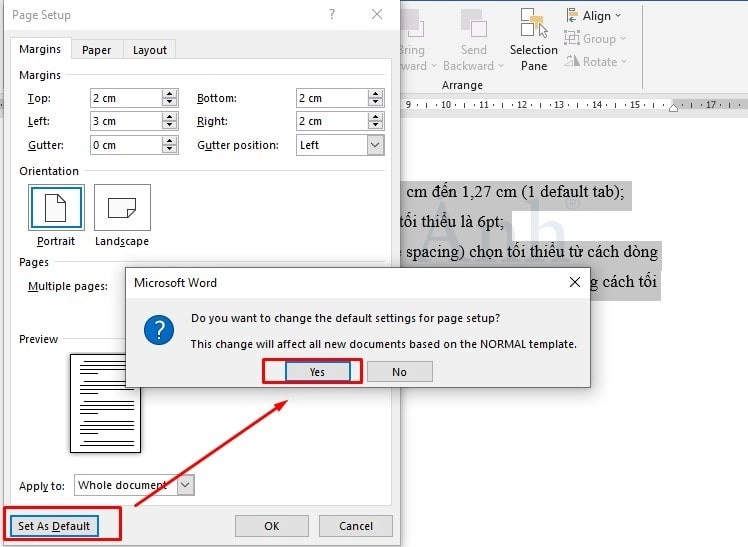748x547 pixels.
Task: Close the Microsoft Word message box
Action: click(x=575, y=282)
